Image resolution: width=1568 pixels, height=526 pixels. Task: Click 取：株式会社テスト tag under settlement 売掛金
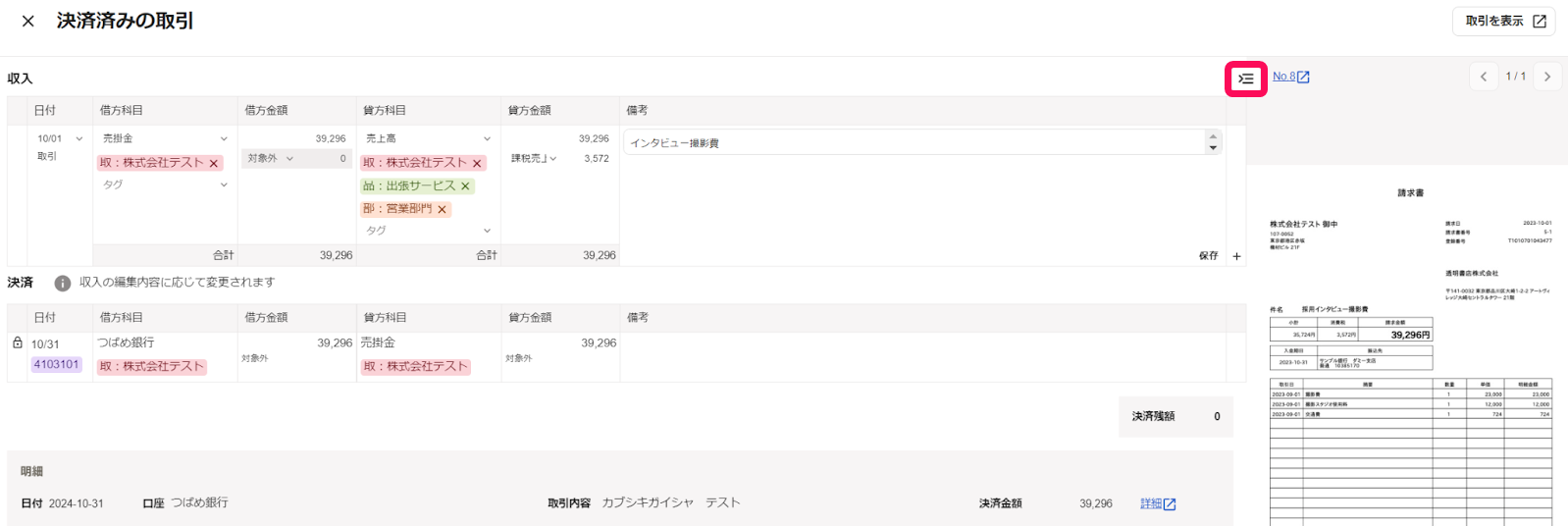pyautogui.click(x=416, y=367)
